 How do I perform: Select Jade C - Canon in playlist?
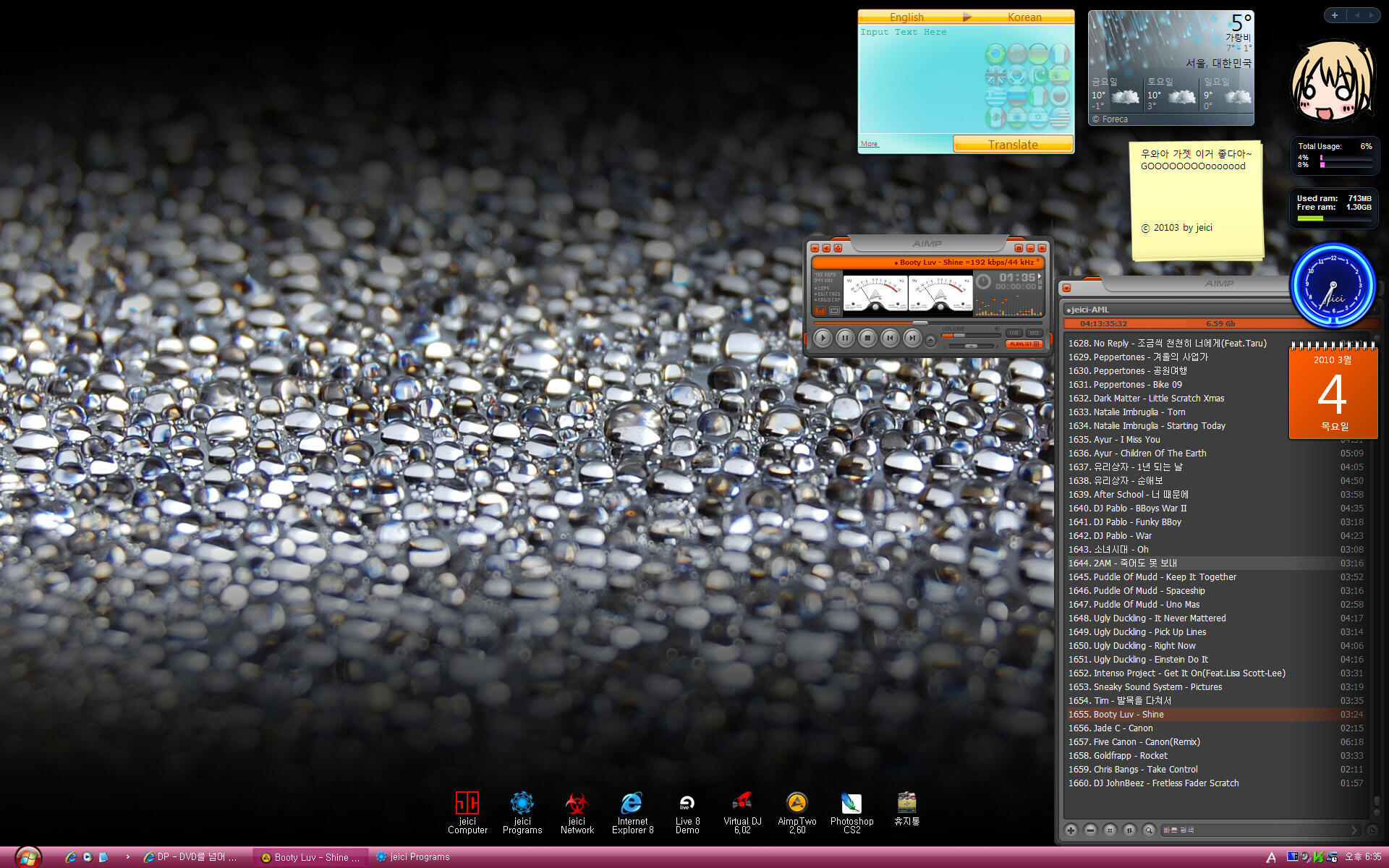click(1123, 728)
